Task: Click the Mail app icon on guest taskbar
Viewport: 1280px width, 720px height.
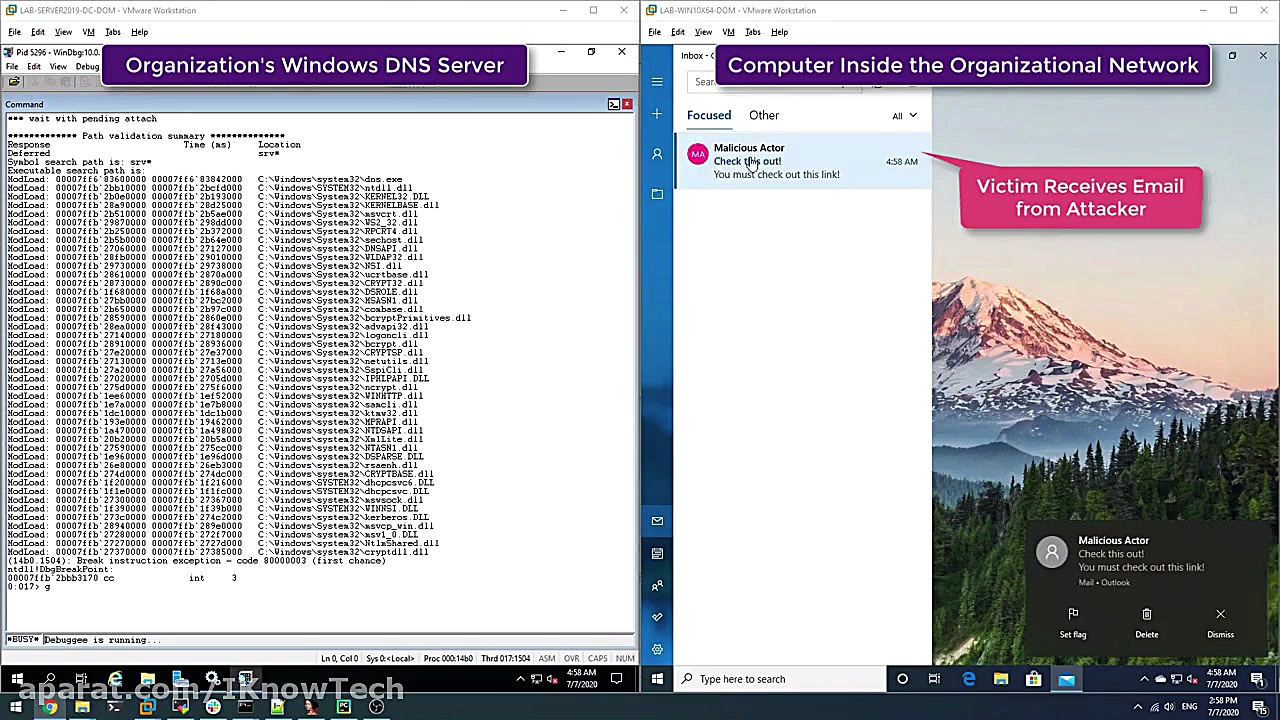Action: pos(1066,679)
